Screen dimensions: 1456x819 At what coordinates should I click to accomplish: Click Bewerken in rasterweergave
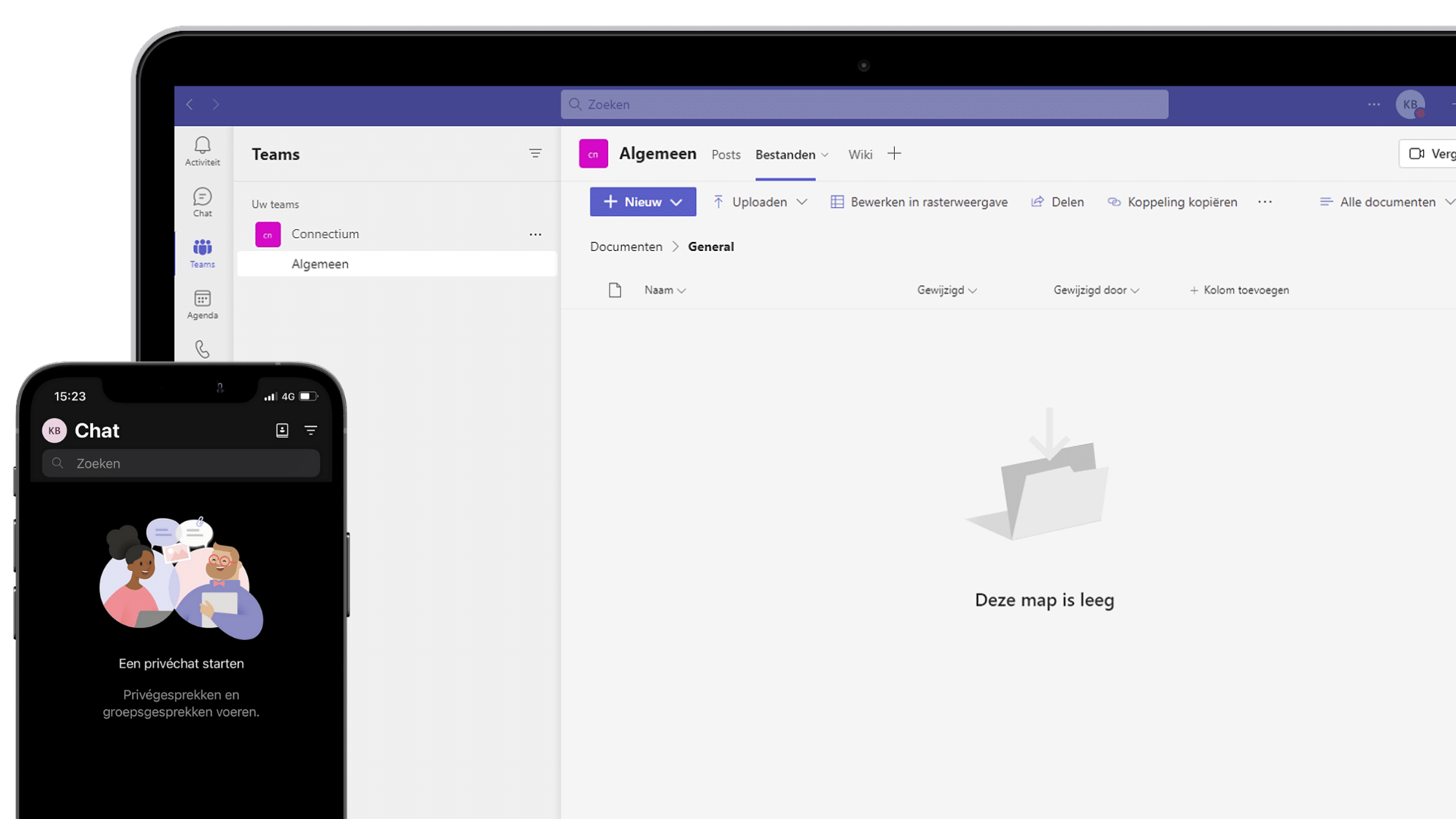(919, 202)
